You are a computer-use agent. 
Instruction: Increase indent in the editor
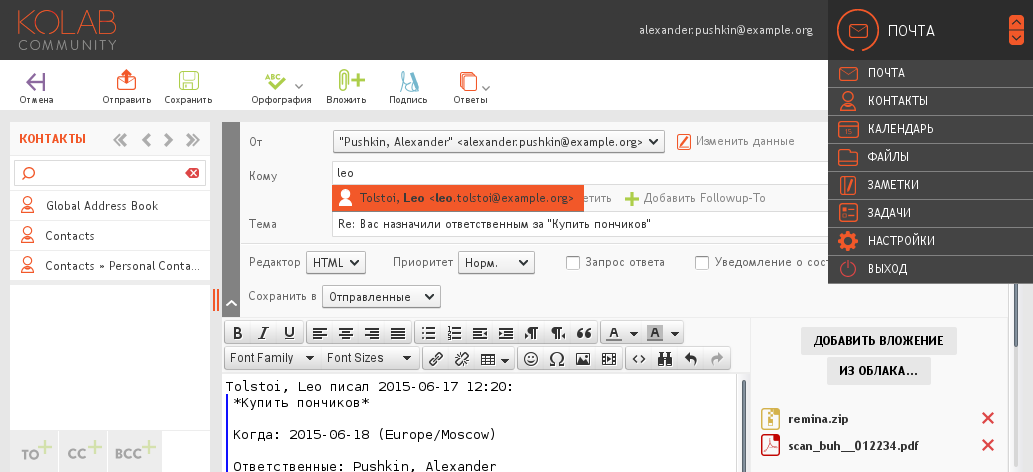[x=505, y=334]
